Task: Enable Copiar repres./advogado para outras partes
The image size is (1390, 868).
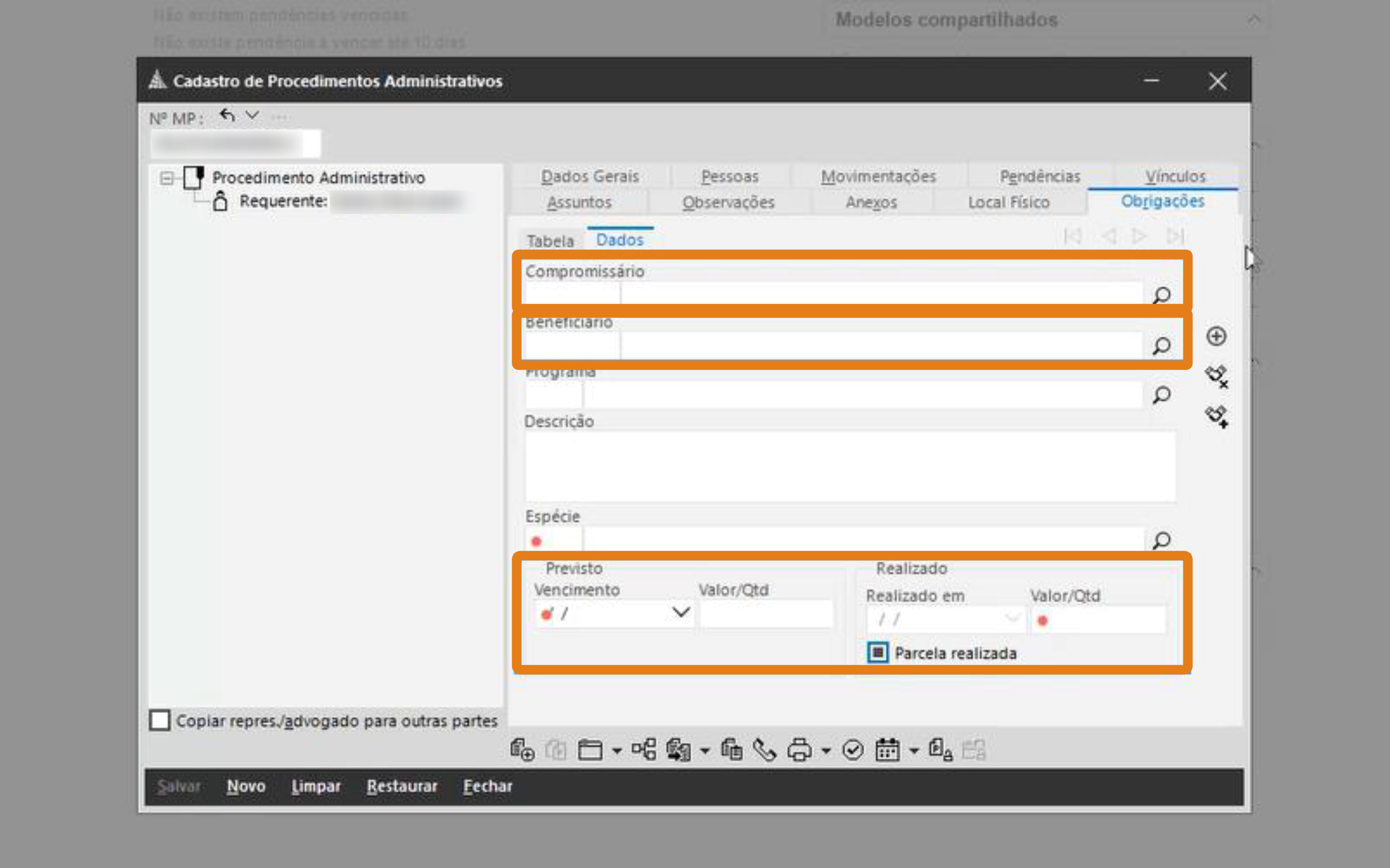Action: [160, 720]
